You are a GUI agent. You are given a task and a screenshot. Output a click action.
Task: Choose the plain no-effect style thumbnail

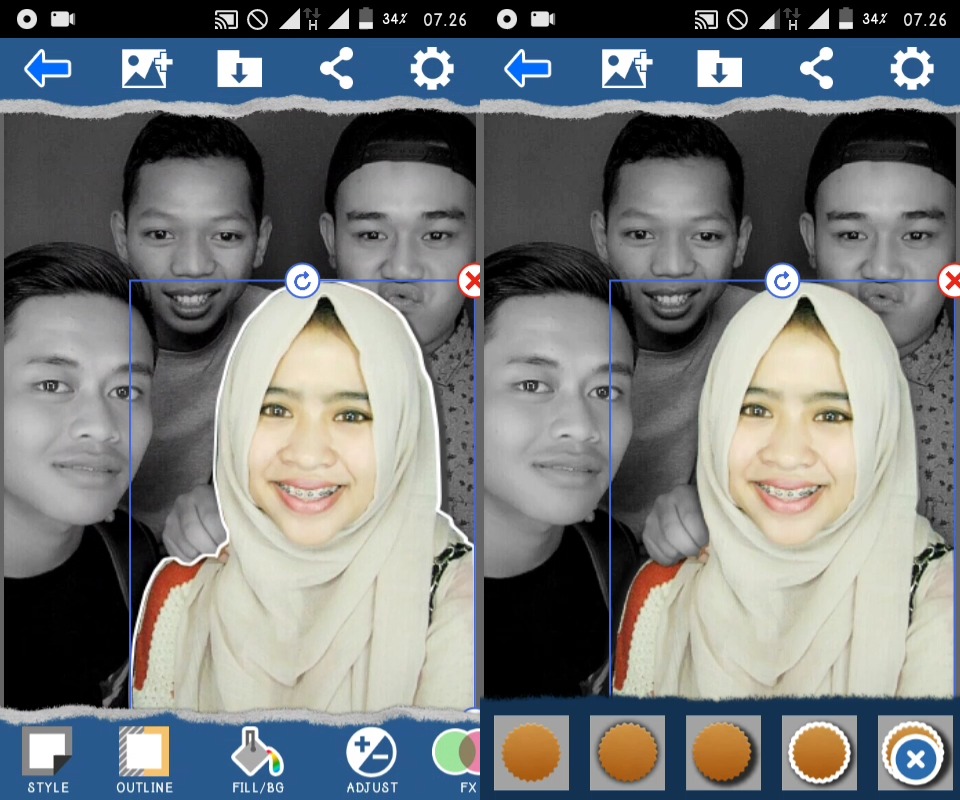point(531,752)
